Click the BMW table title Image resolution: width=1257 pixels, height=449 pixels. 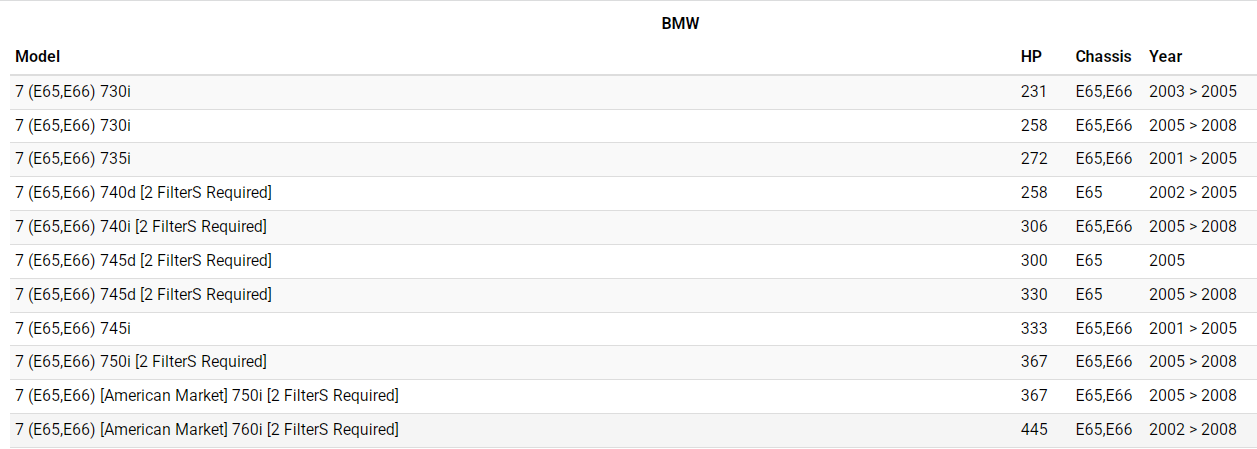pyautogui.click(x=680, y=23)
